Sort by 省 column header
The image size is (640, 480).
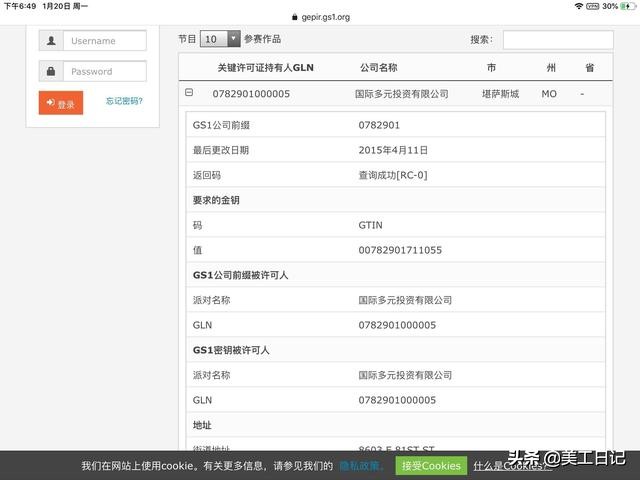point(589,68)
